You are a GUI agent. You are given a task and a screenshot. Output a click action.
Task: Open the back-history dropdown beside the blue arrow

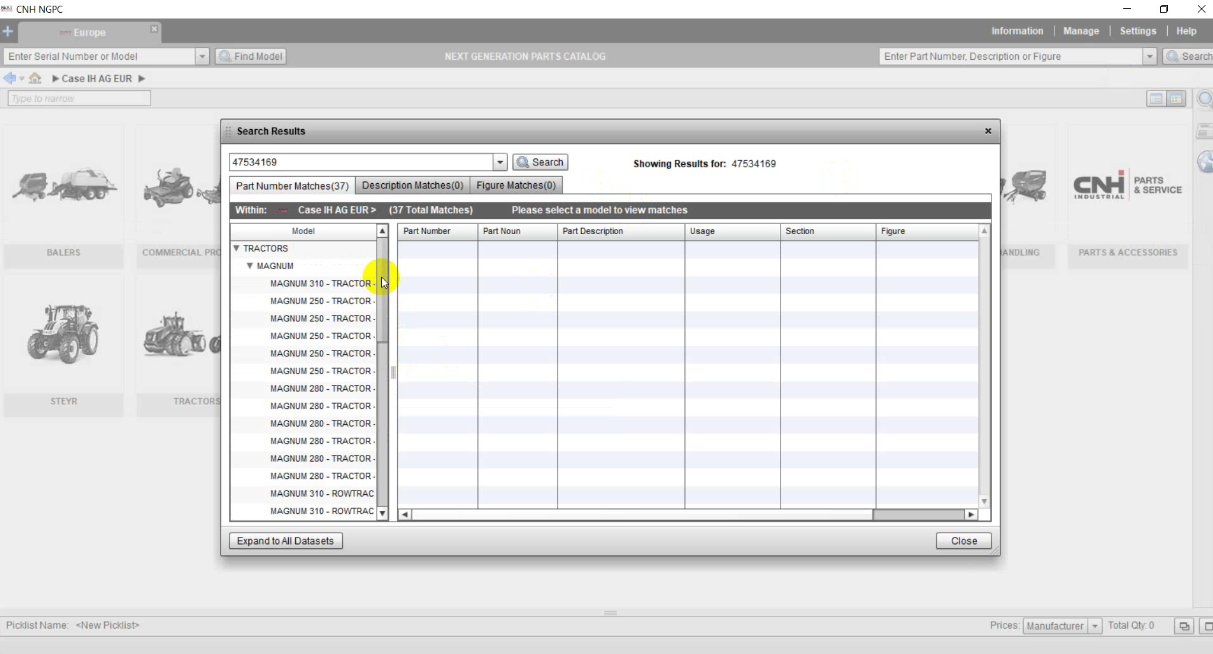(22, 79)
